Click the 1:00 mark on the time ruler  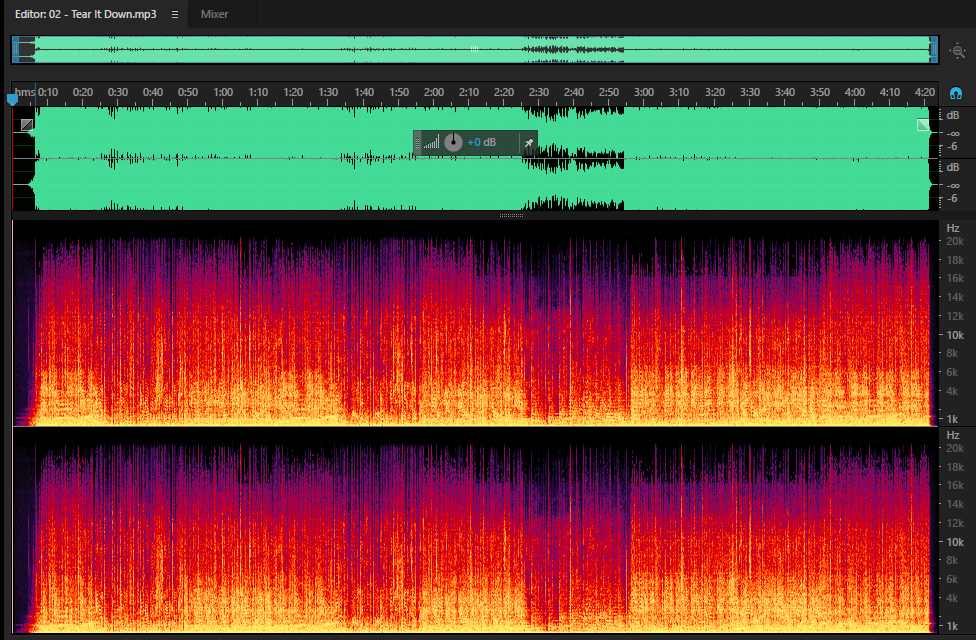point(223,92)
